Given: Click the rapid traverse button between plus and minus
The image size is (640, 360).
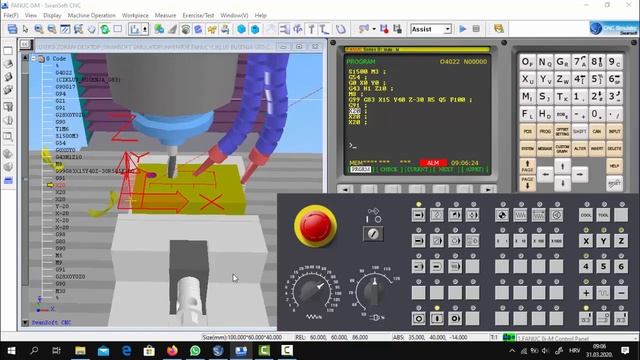Looking at the screenshot, I should (x=604, y=293).
